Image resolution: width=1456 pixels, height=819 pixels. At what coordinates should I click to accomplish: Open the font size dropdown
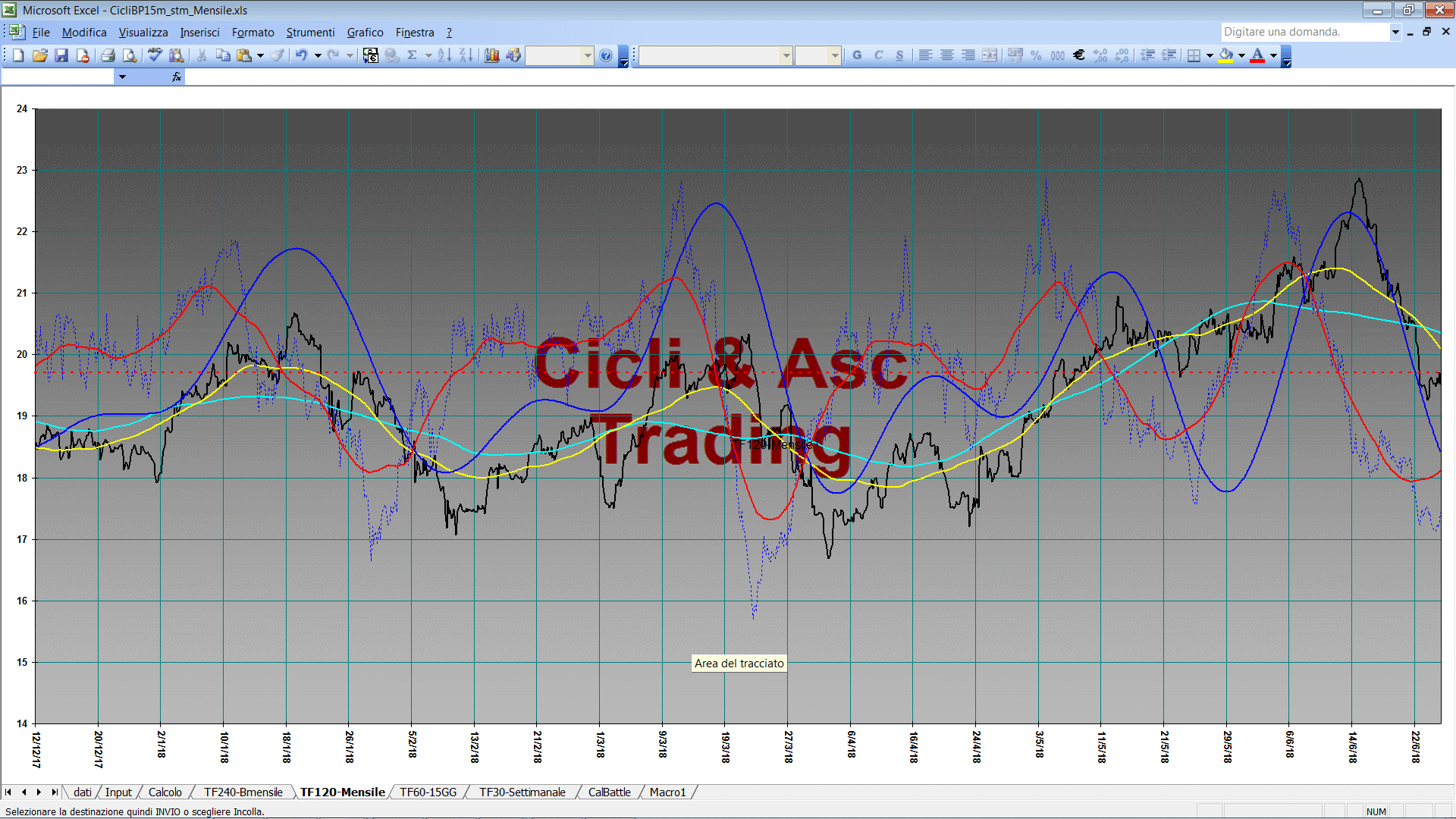(x=835, y=55)
